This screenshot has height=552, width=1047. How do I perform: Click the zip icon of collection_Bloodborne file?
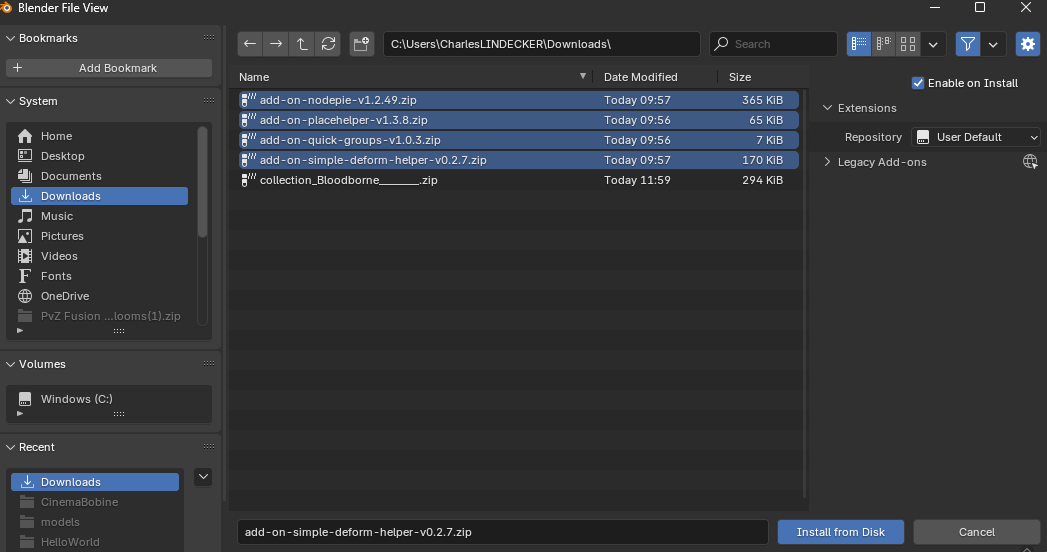(248, 180)
